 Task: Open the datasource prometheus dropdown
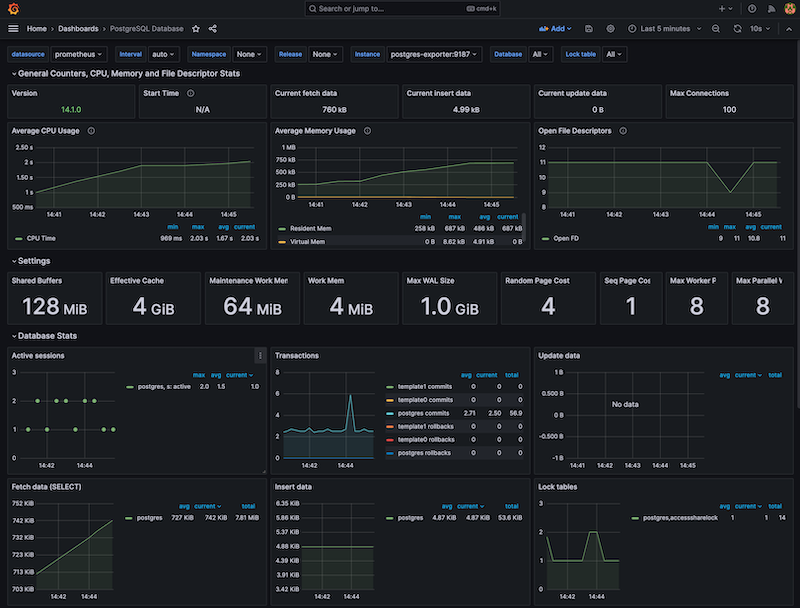coord(78,54)
